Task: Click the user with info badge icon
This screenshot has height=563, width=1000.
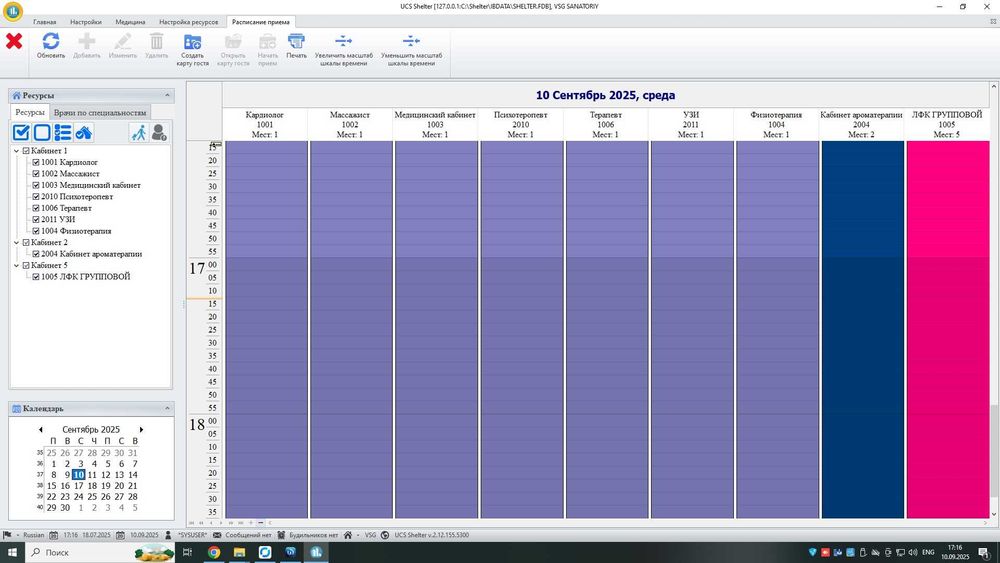Action: 159,133
